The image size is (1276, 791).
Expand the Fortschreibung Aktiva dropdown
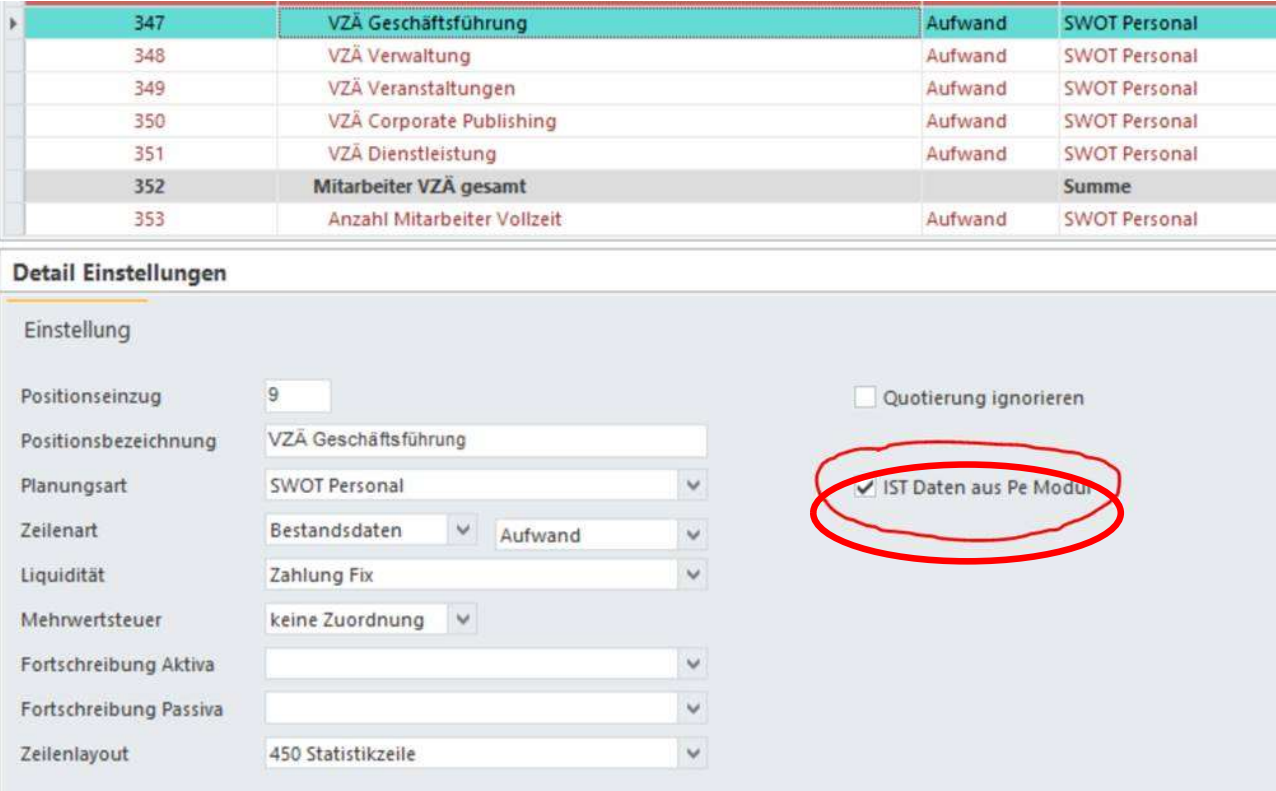694,664
